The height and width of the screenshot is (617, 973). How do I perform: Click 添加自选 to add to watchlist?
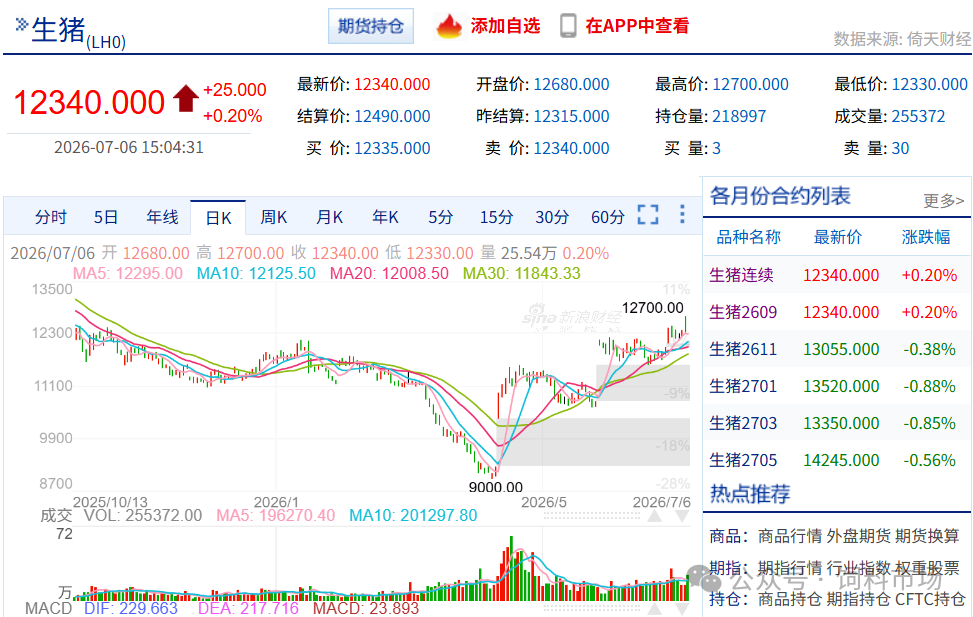pos(505,26)
